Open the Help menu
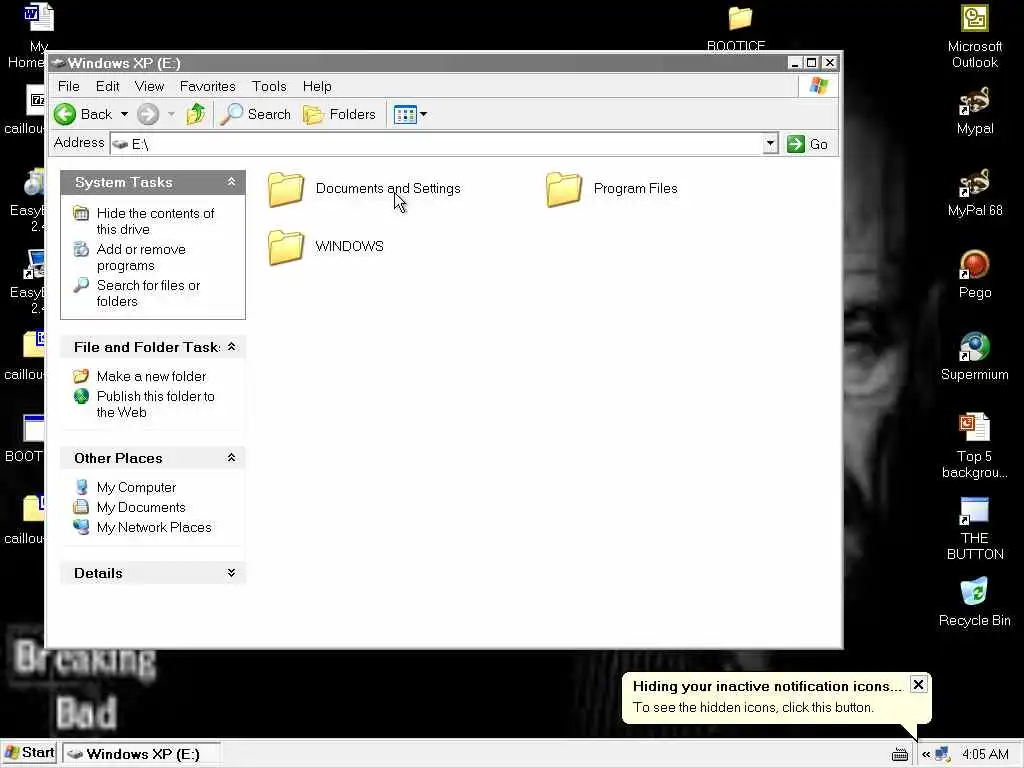Image resolution: width=1024 pixels, height=768 pixels. 317,86
